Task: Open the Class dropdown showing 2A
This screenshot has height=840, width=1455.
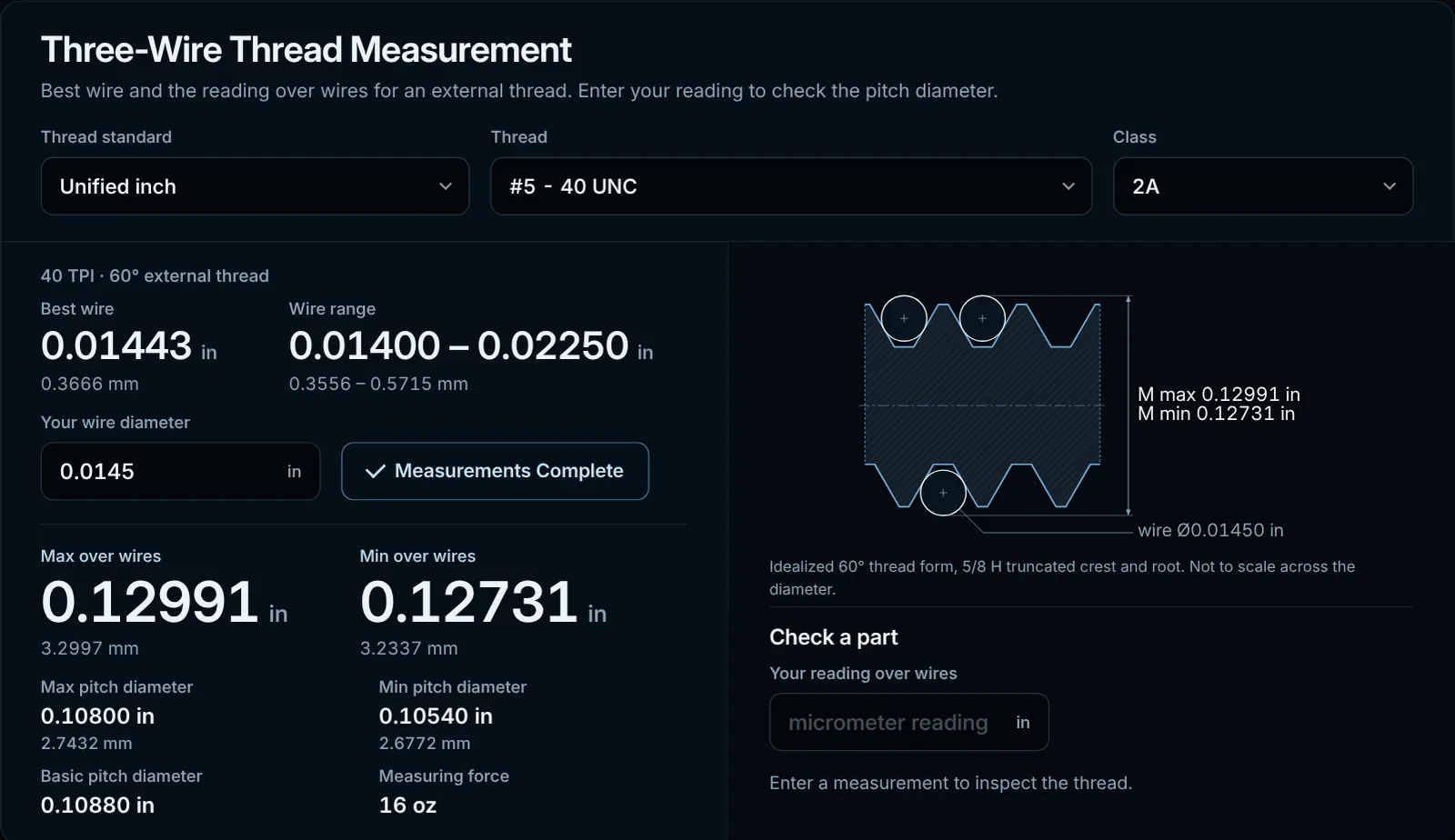Action: [x=1263, y=186]
